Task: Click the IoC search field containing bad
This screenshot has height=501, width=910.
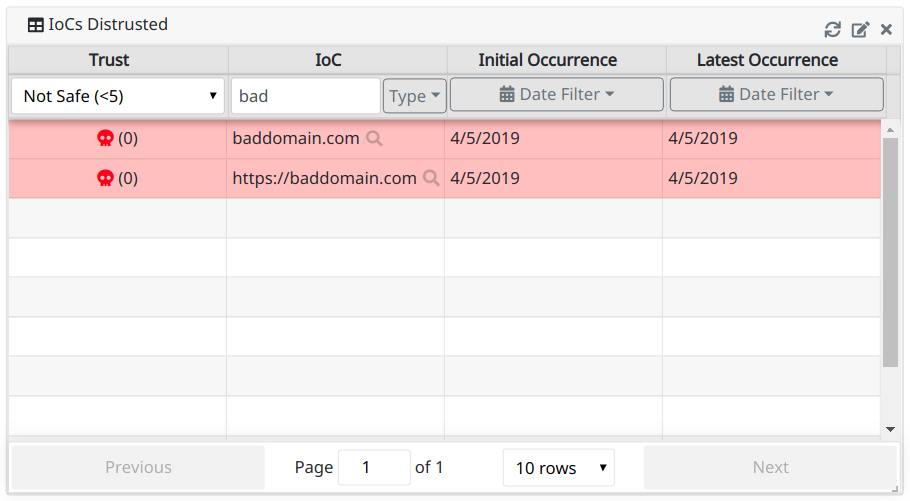Action: (x=305, y=96)
